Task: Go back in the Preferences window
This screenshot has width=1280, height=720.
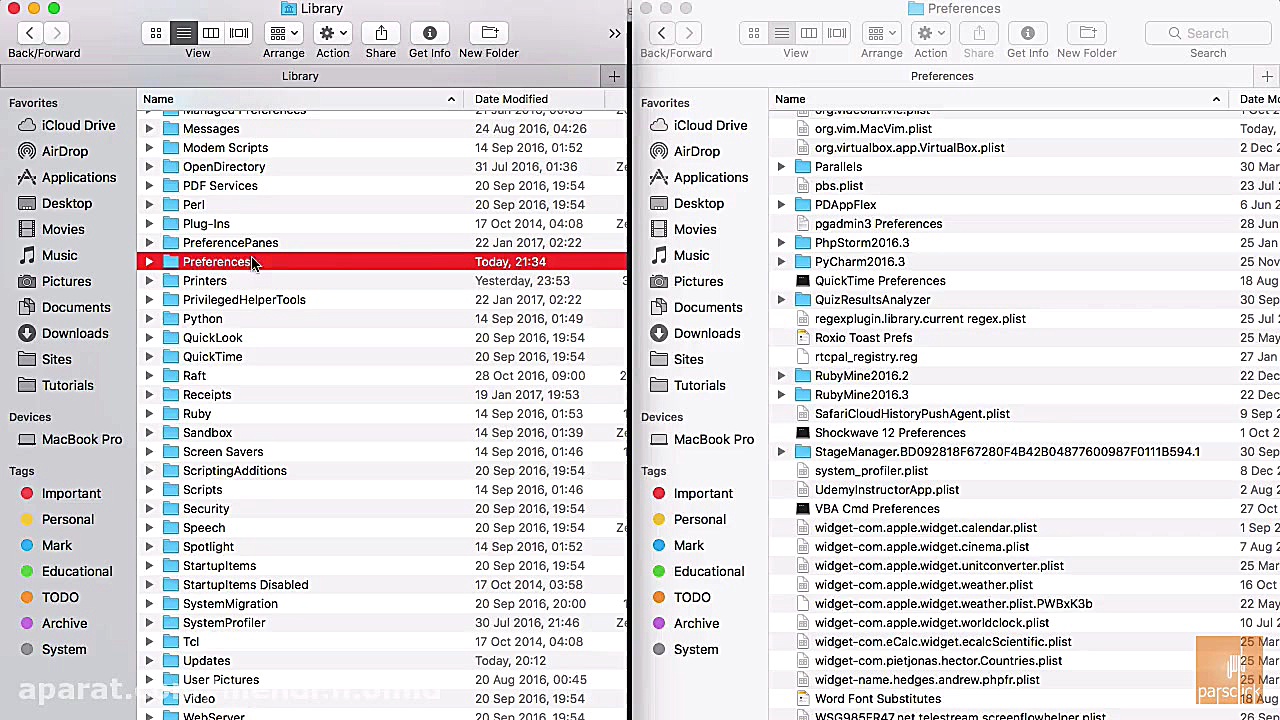Action: coord(662,33)
